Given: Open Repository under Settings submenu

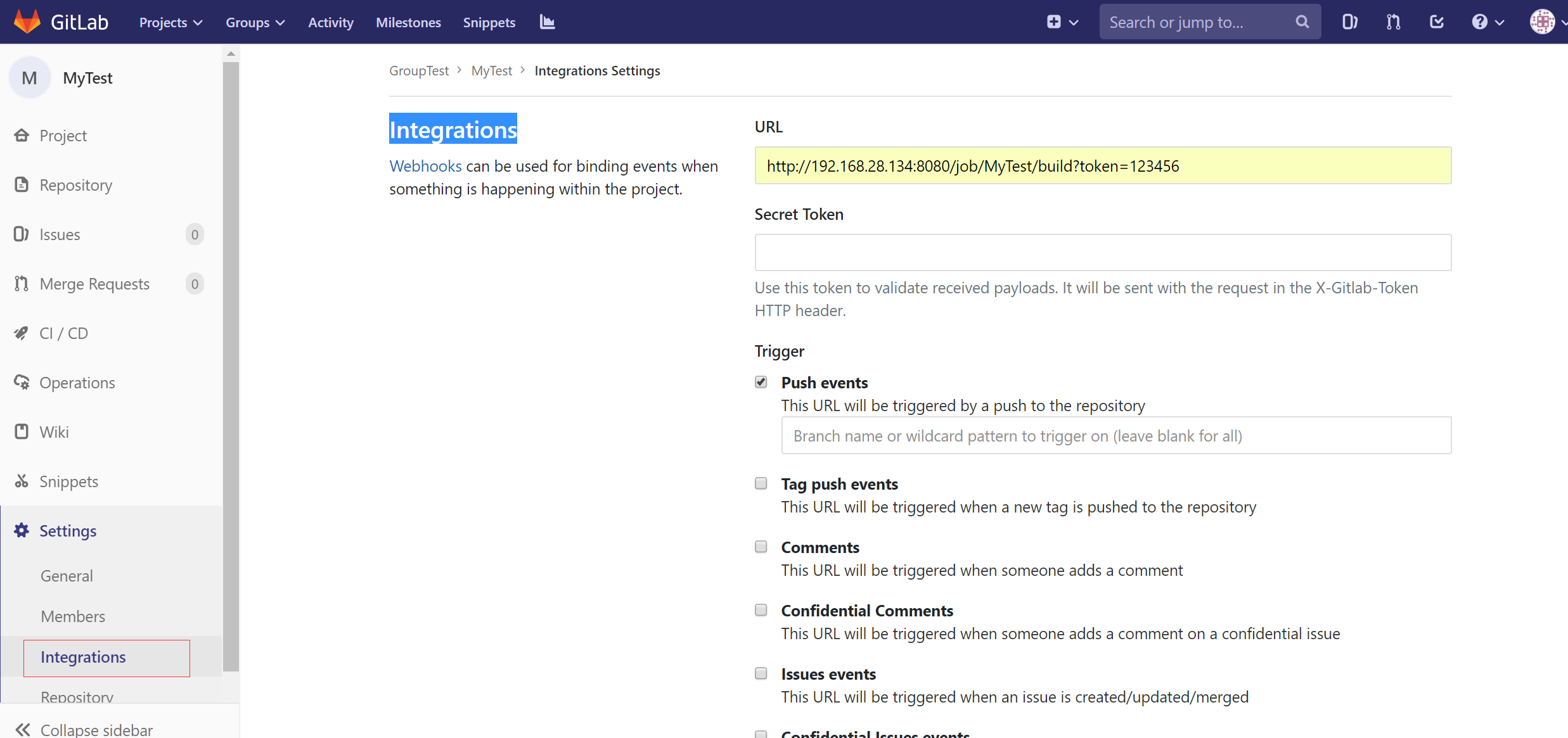Looking at the screenshot, I should coord(77,697).
